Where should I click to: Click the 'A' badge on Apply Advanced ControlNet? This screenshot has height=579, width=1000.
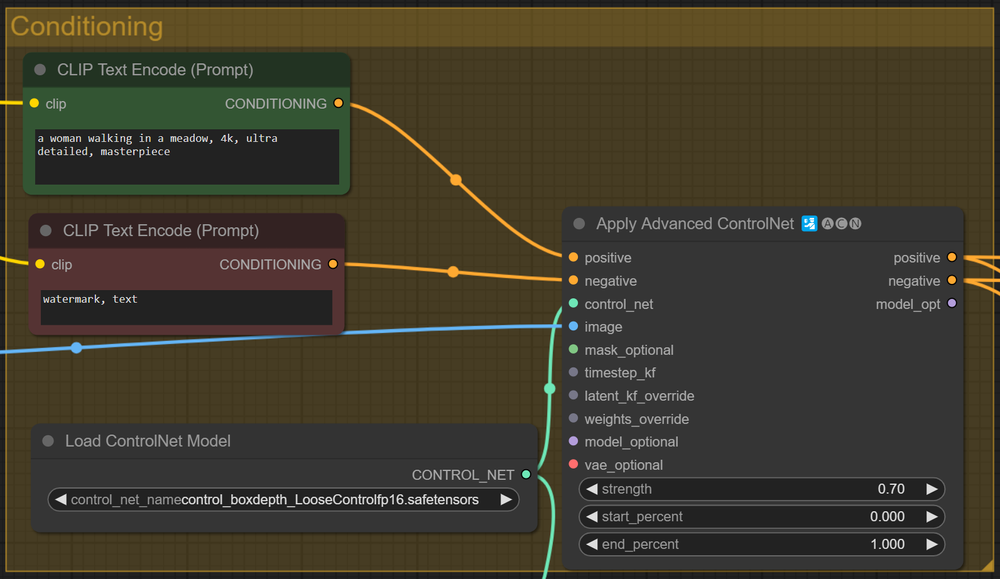click(828, 223)
